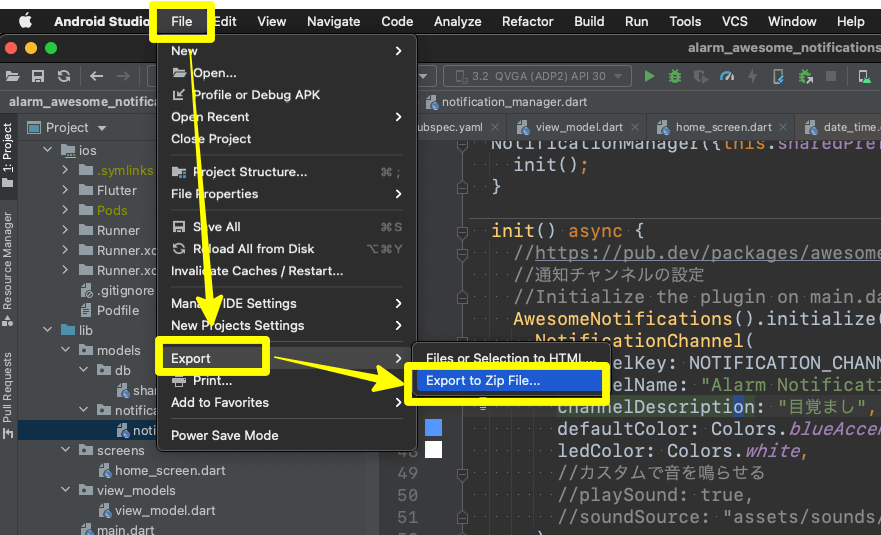Click the blue blueAccent gutter color swatch

tap(433, 428)
